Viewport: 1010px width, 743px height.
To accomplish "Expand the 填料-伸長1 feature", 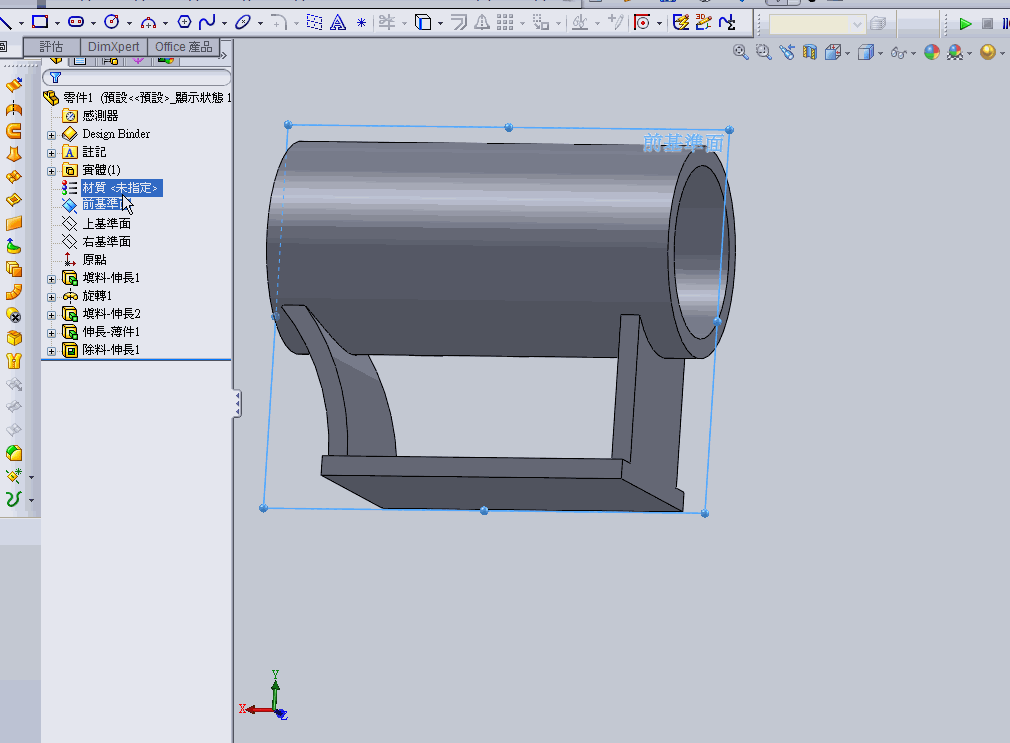I will 52,279.
